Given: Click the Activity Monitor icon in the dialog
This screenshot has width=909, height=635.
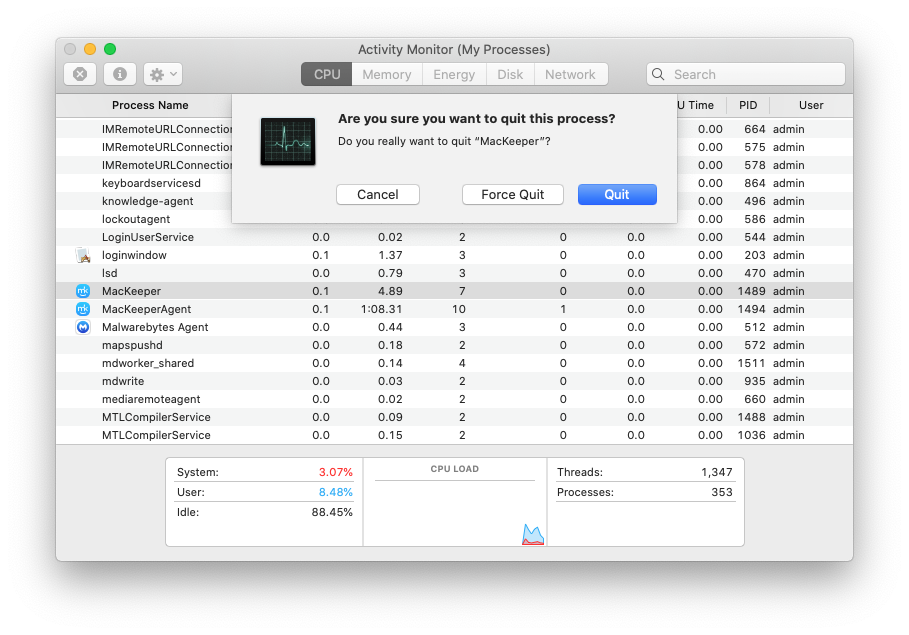Looking at the screenshot, I should [288, 141].
